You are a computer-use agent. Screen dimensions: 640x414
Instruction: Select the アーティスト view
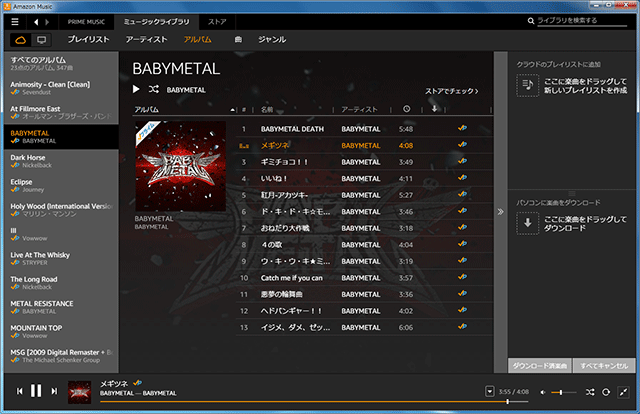point(147,40)
